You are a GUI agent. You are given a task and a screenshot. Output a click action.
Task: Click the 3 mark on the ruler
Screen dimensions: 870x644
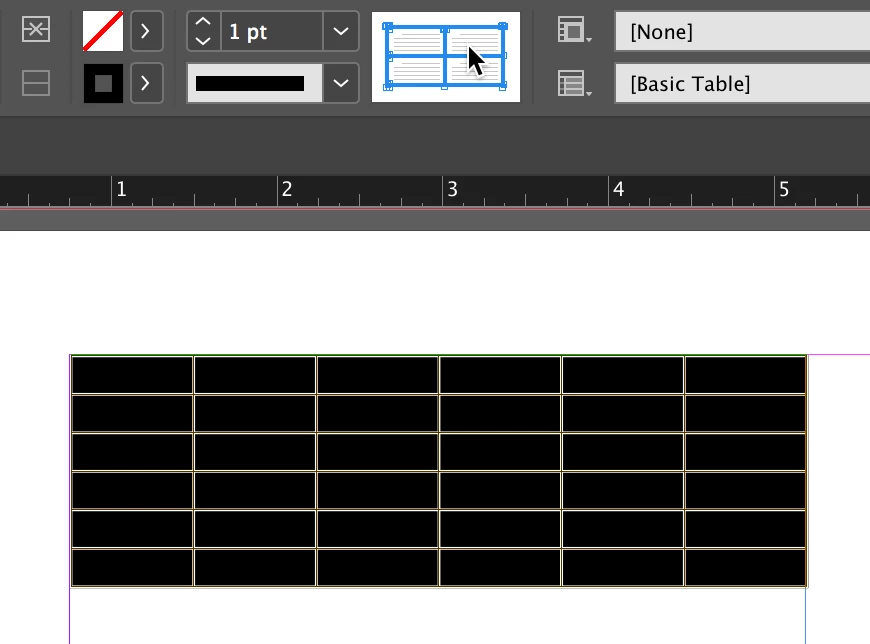click(x=452, y=190)
